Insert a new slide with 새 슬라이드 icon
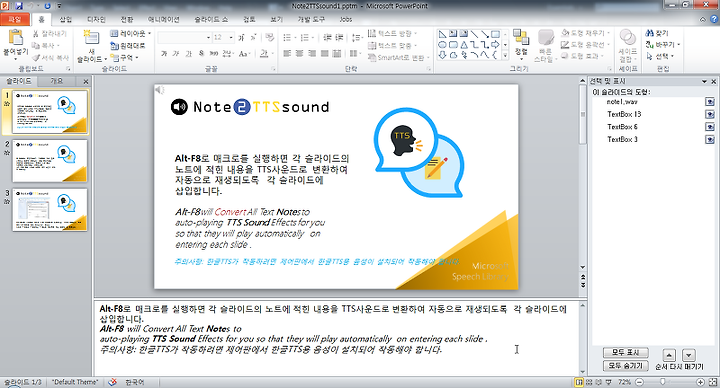 click(91, 38)
